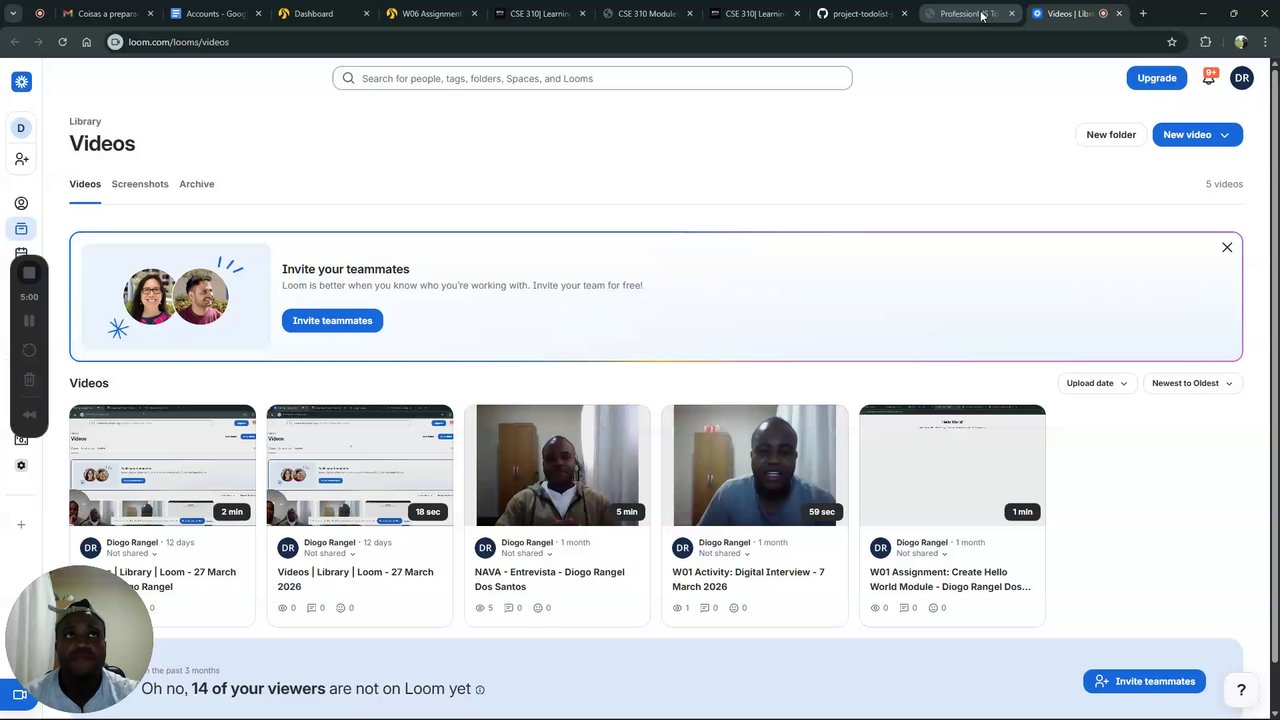Reload the page

62,42
